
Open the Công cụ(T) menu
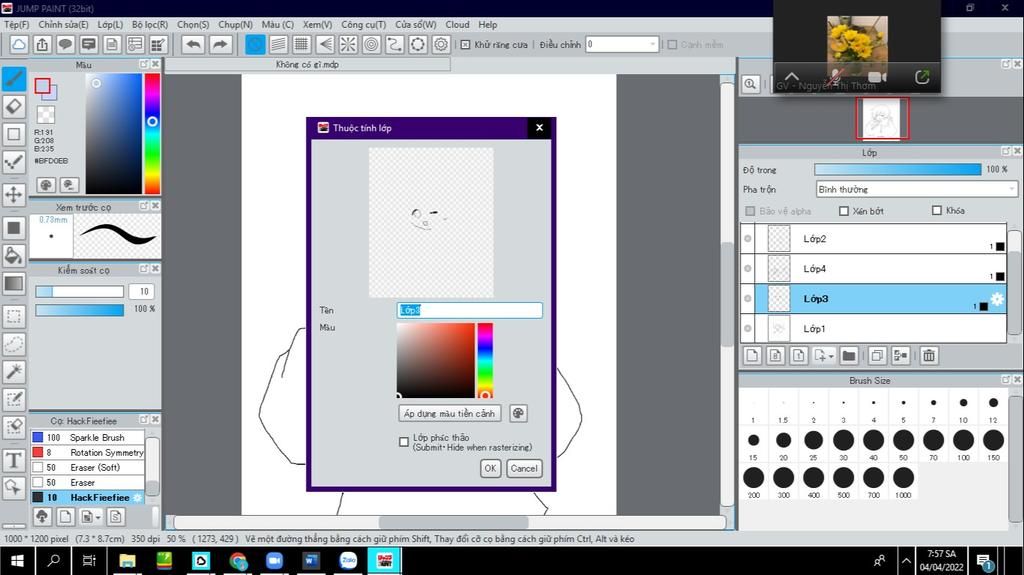coord(363,24)
